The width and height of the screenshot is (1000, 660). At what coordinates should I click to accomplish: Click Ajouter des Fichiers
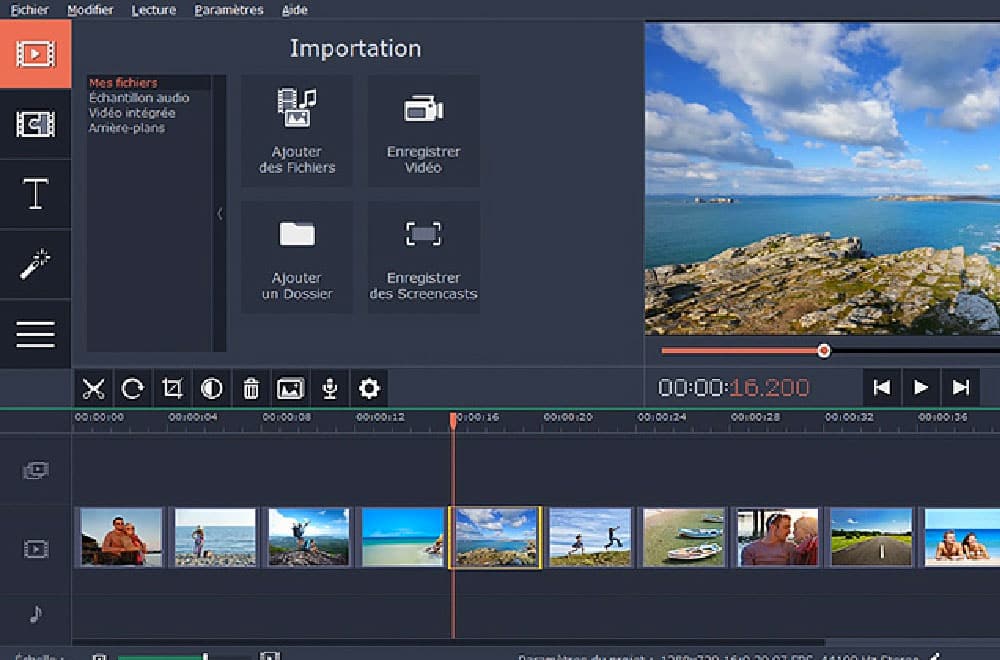click(296, 131)
